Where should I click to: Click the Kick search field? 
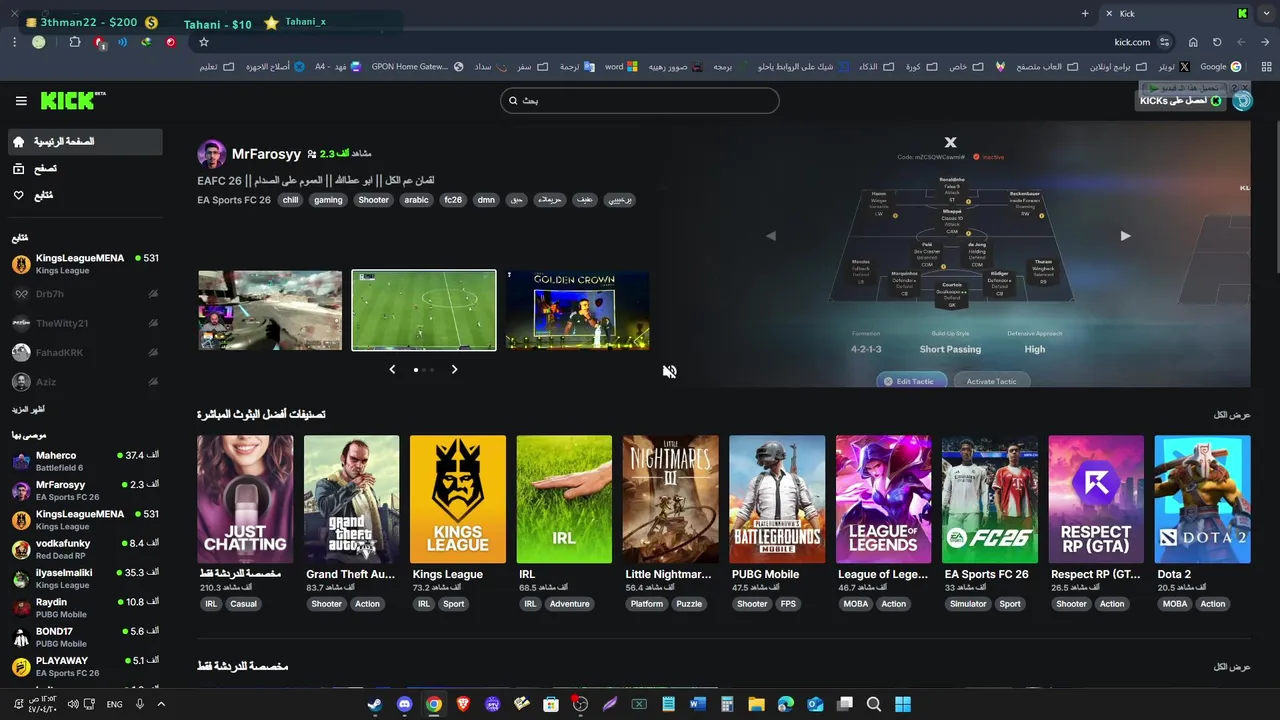point(639,100)
